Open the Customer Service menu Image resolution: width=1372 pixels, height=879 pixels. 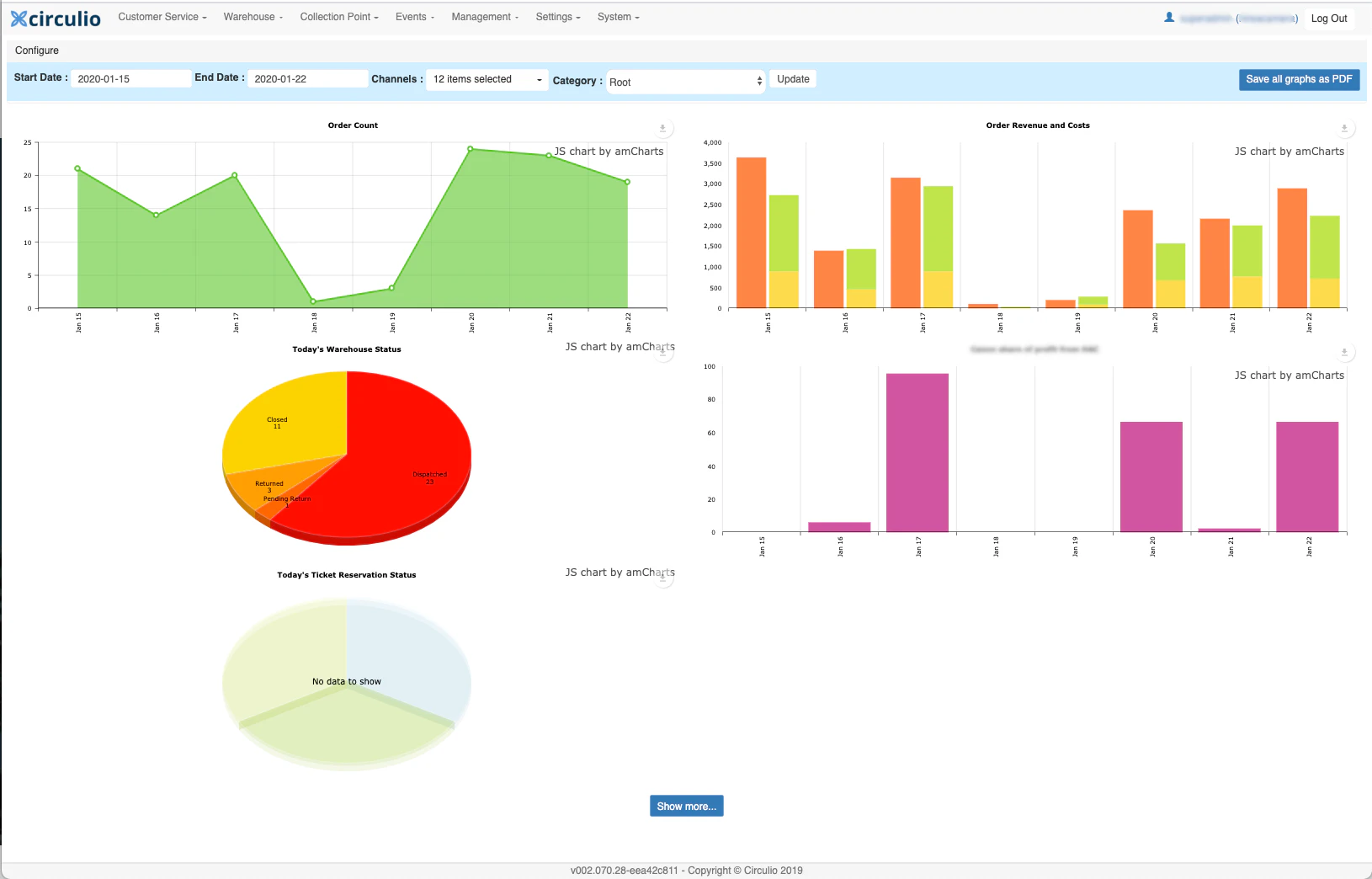pyautogui.click(x=162, y=16)
